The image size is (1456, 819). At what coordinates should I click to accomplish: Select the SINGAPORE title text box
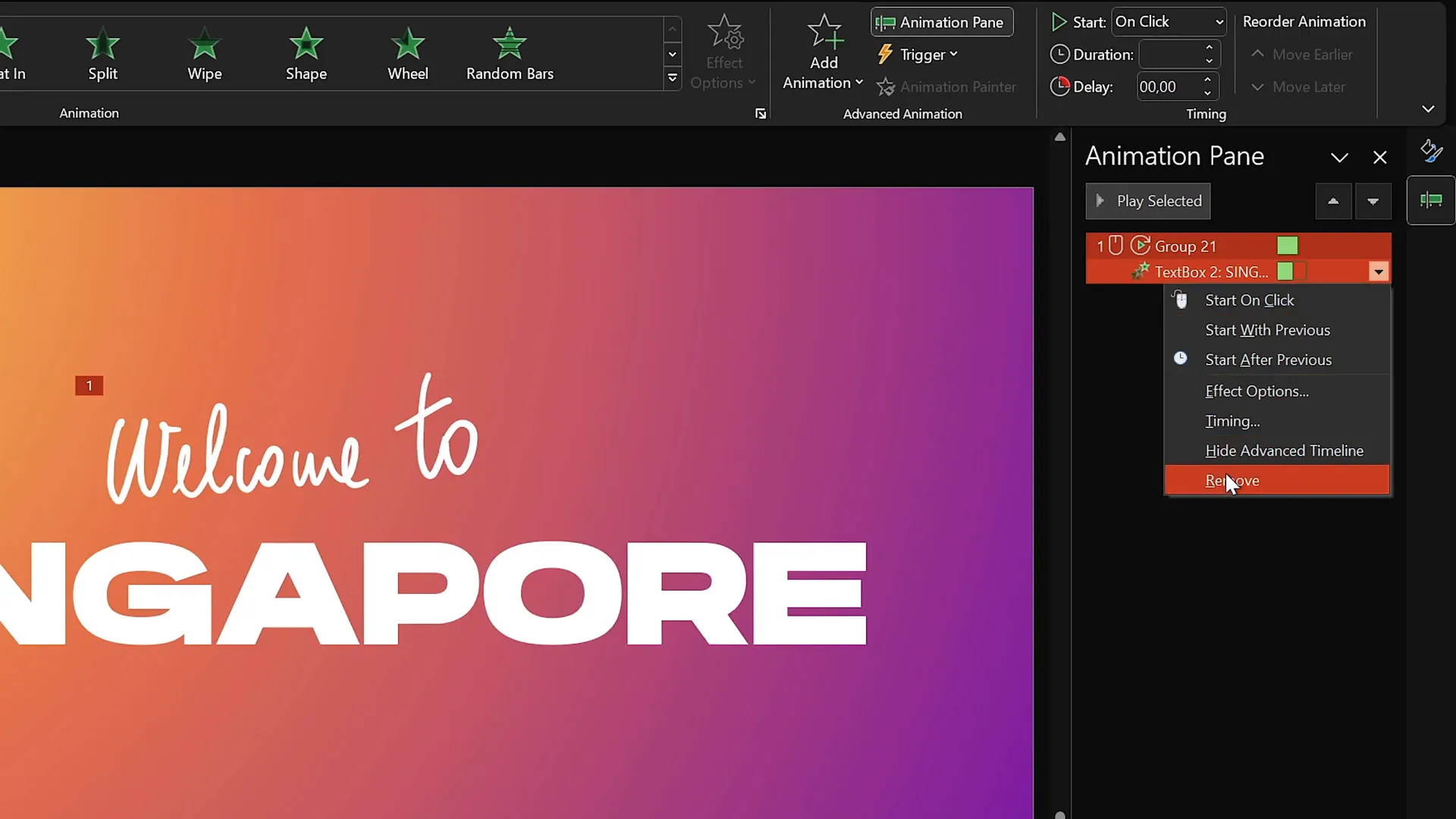pos(433,593)
